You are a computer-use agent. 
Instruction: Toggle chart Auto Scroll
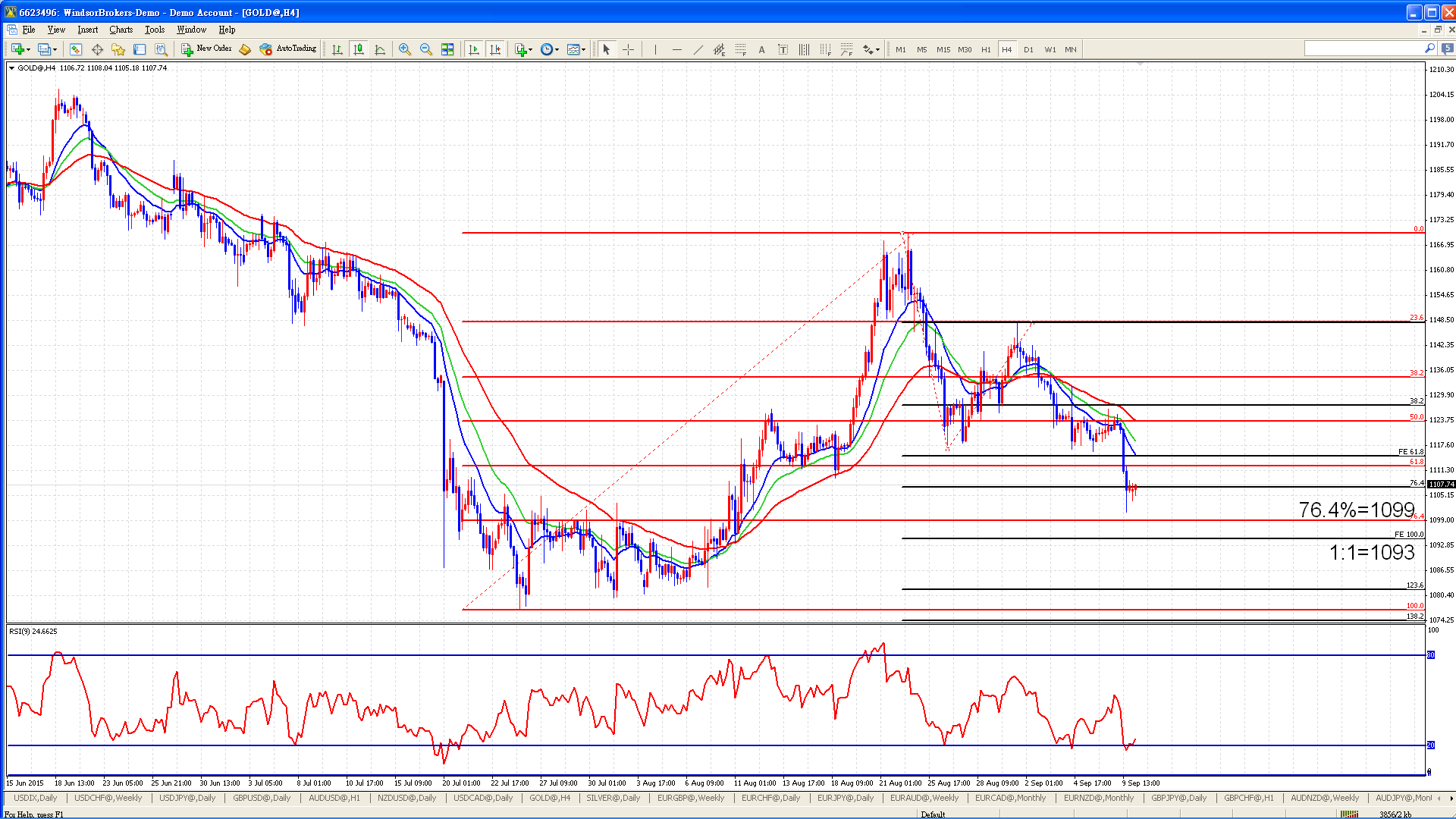(x=474, y=49)
